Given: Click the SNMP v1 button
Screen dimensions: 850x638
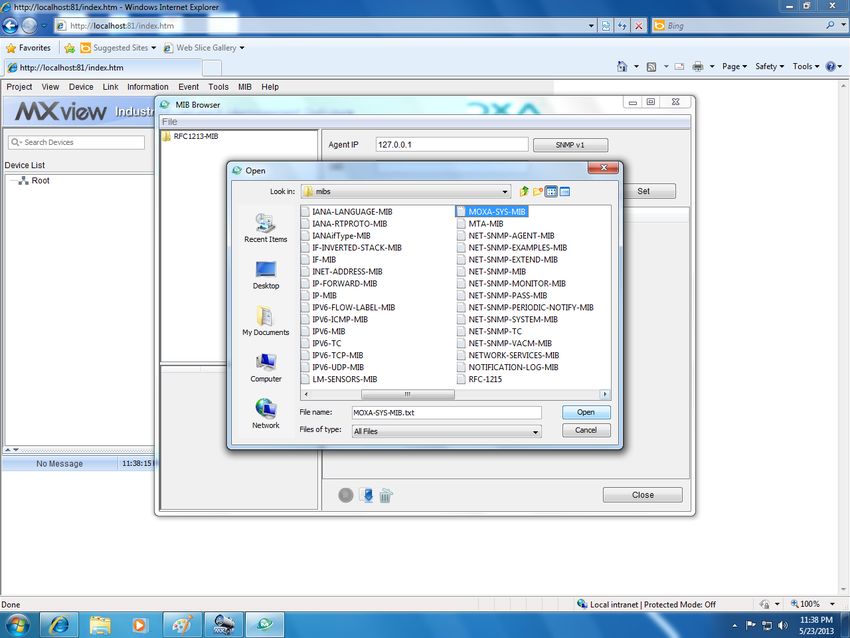Looking at the screenshot, I should (570, 145).
